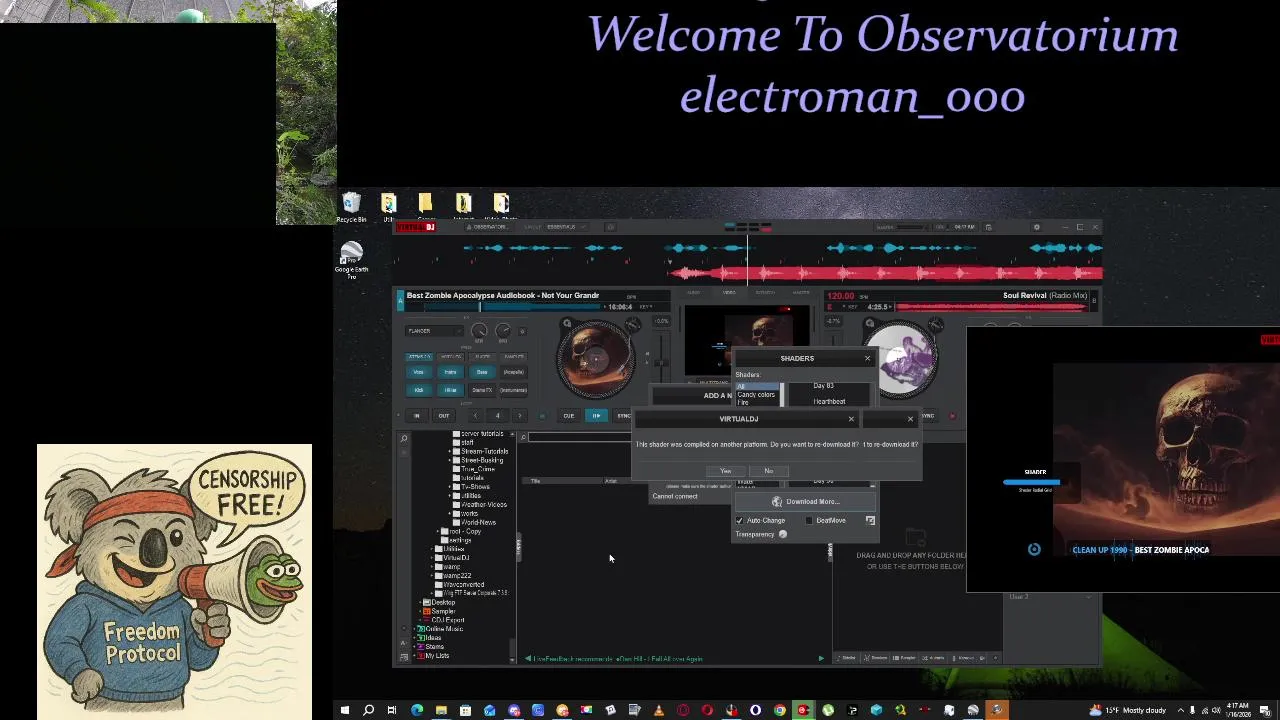Select the True_Crime folder

(x=478, y=469)
